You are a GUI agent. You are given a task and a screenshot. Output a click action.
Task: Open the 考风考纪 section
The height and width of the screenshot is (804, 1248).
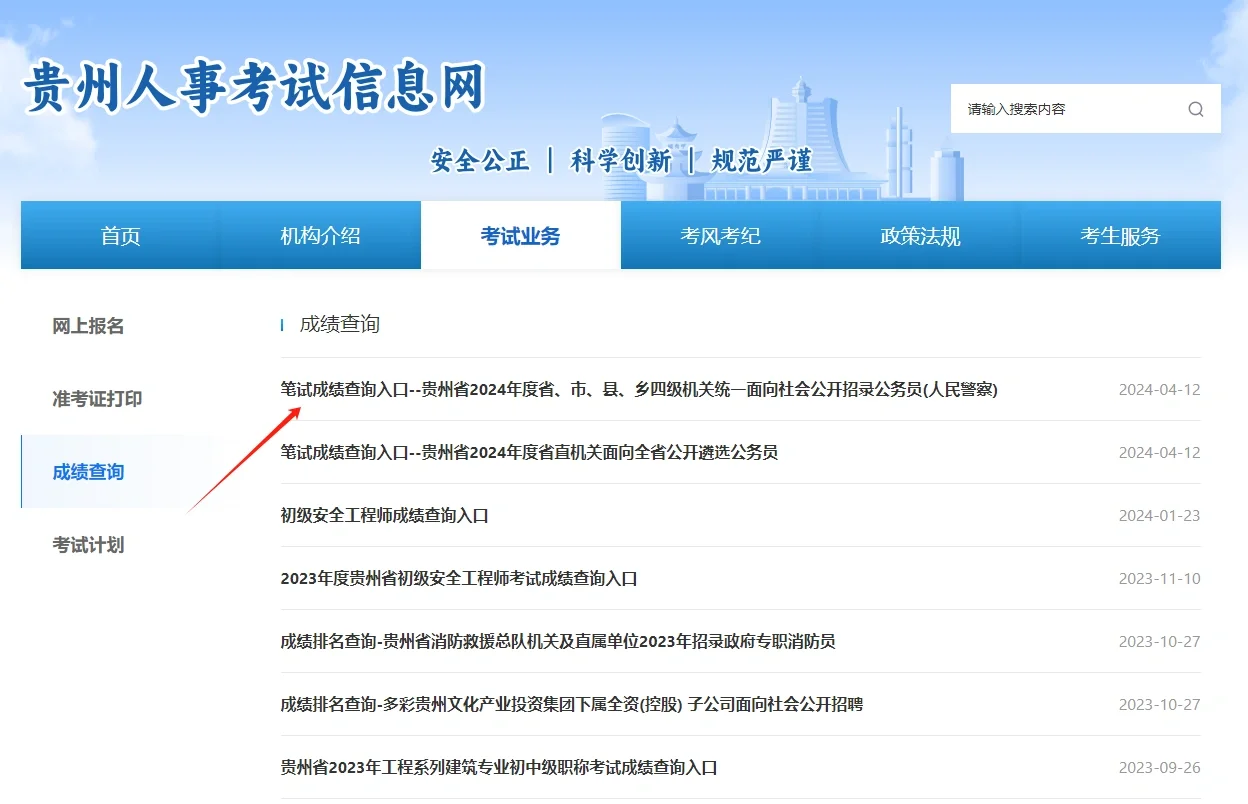[x=720, y=235]
